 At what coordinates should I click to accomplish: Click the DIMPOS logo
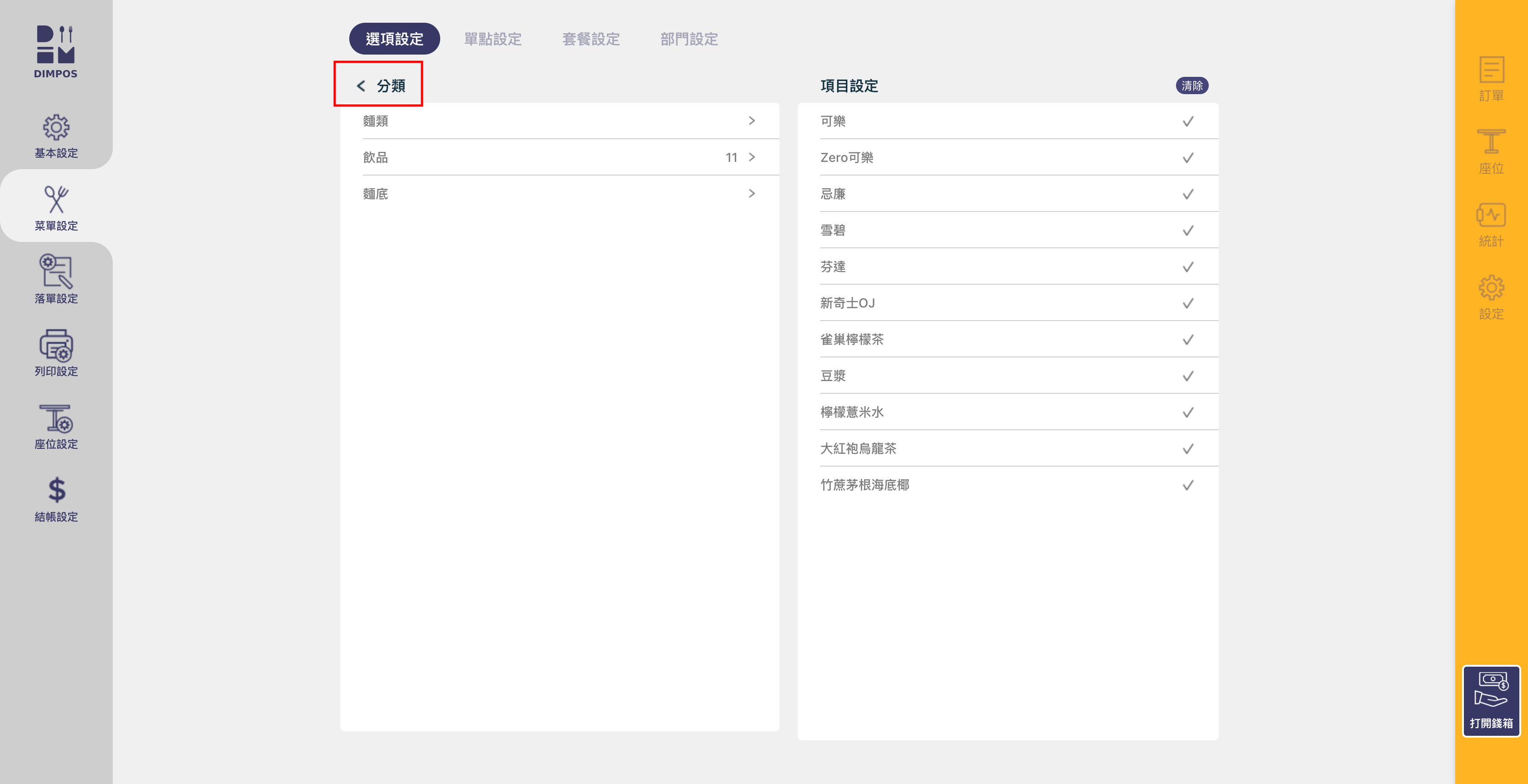click(56, 51)
